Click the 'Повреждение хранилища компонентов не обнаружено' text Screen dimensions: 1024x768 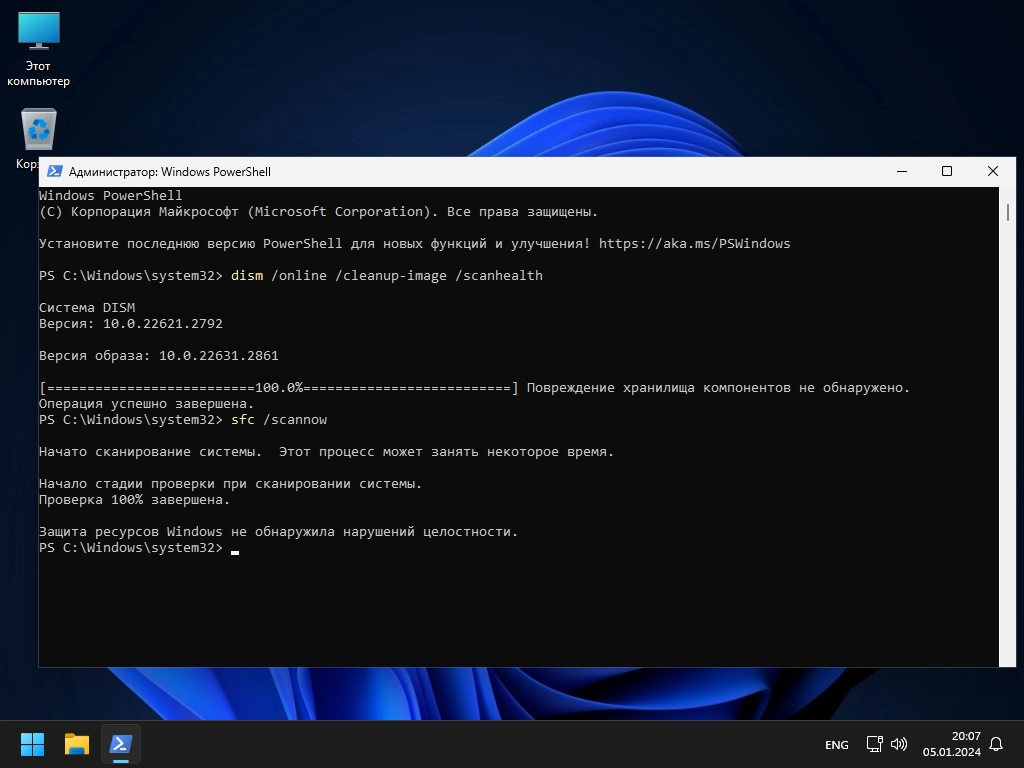coord(718,387)
